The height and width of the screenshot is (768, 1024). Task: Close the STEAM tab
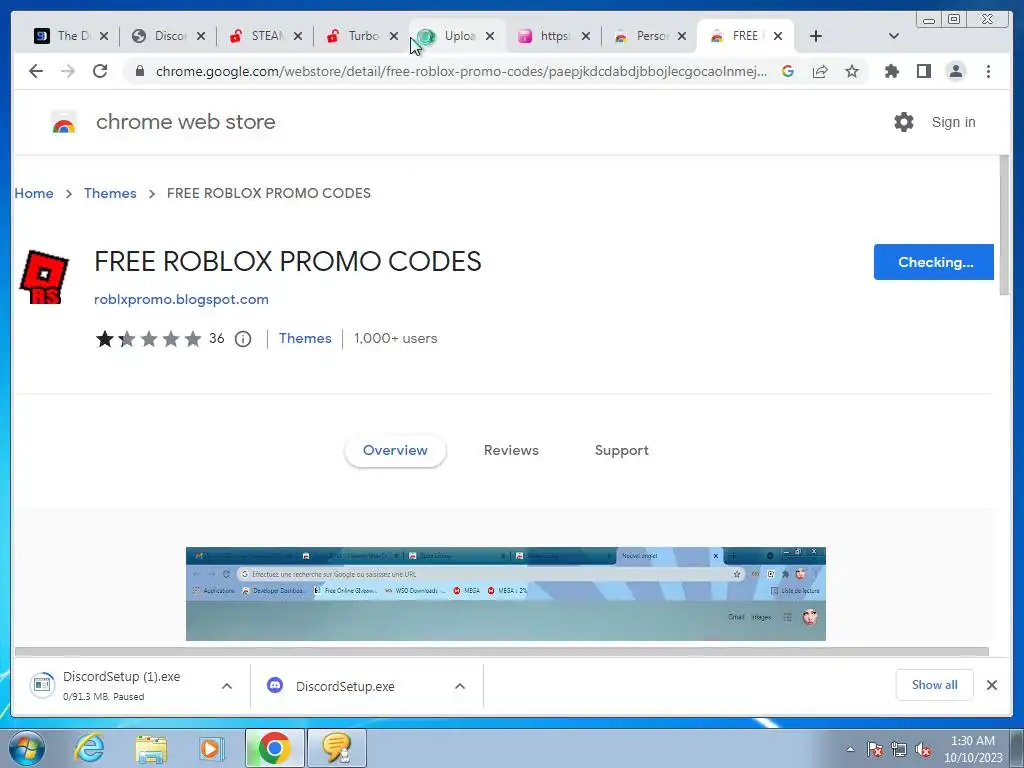[x=298, y=37]
